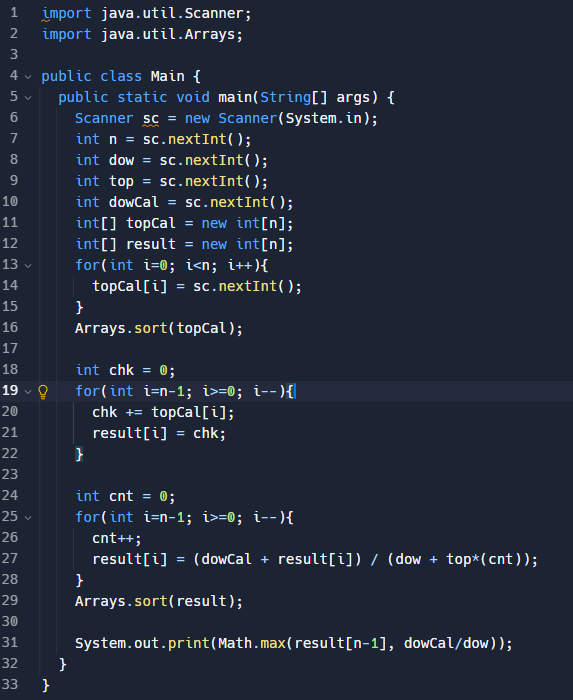
Task: Click 'dowCal/dow' on line 31
Action: 446,643
